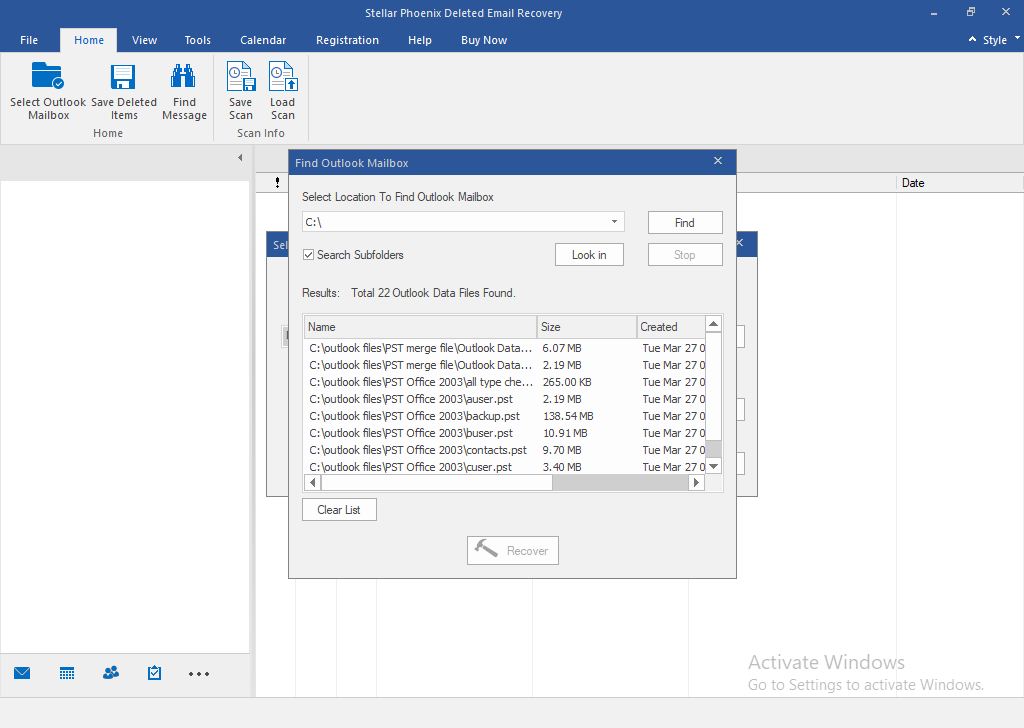Select the all type che... 265.00 KB row
Image resolution: width=1024 pixels, height=728 pixels.
(x=505, y=382)
